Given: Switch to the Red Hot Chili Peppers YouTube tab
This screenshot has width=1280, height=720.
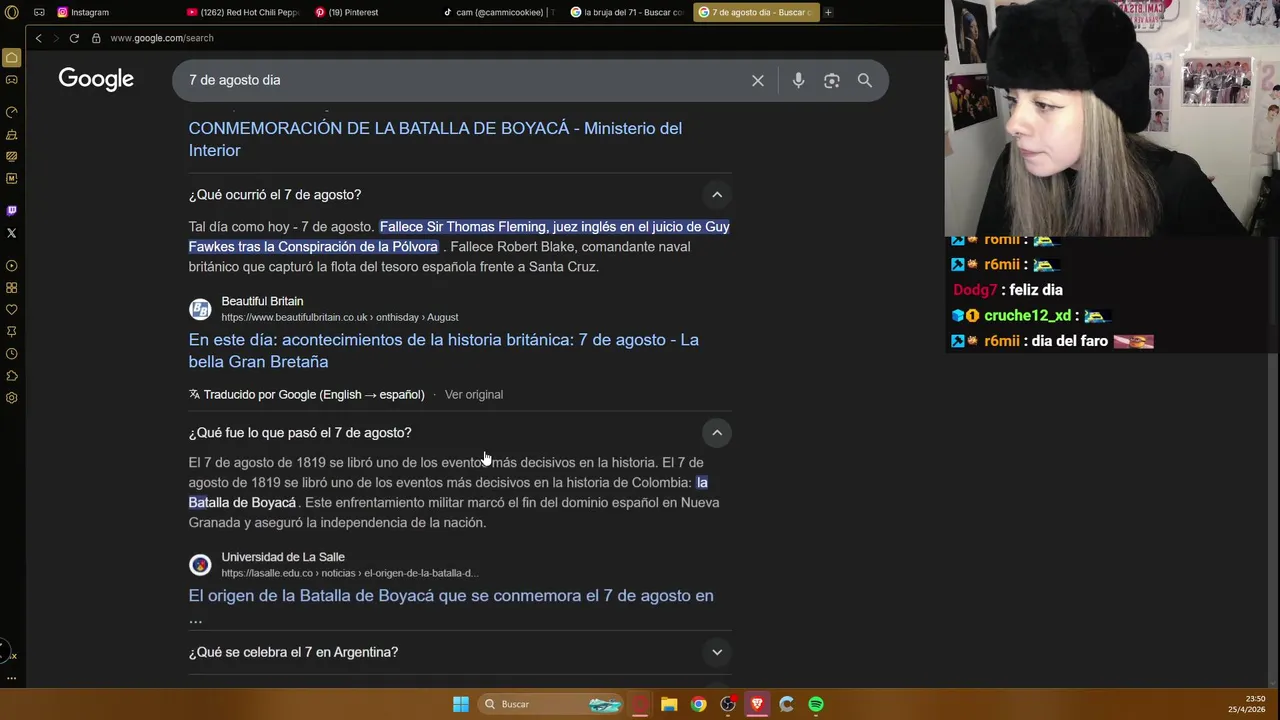Looking at the screenshot, I should [x=244, y=12].
